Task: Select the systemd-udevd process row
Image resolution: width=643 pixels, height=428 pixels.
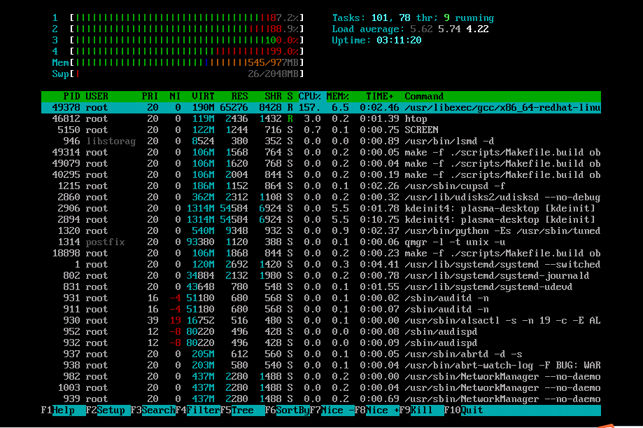Action: point(321,287)
